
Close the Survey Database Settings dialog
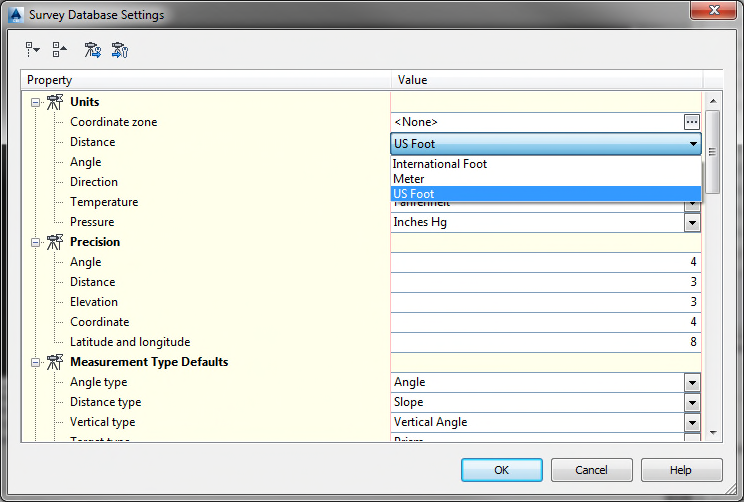[713, 10]
